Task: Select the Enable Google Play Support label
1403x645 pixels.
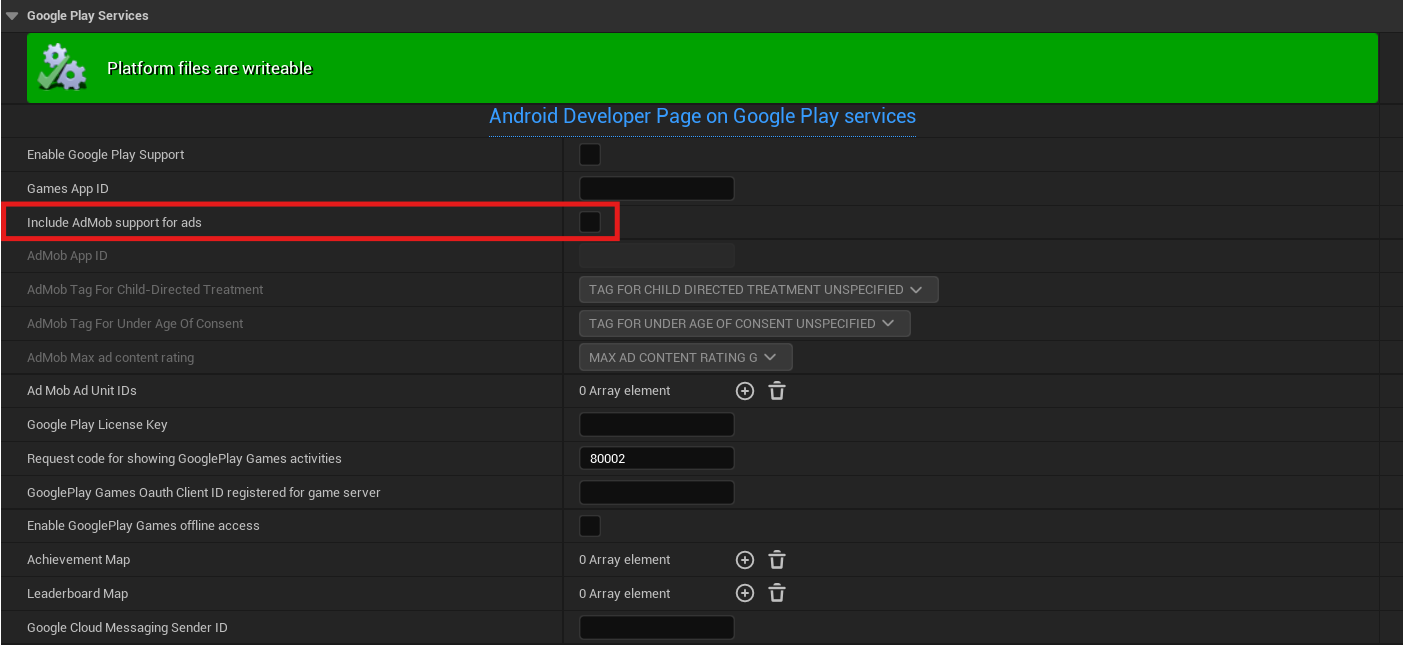Action: point(105,155)
